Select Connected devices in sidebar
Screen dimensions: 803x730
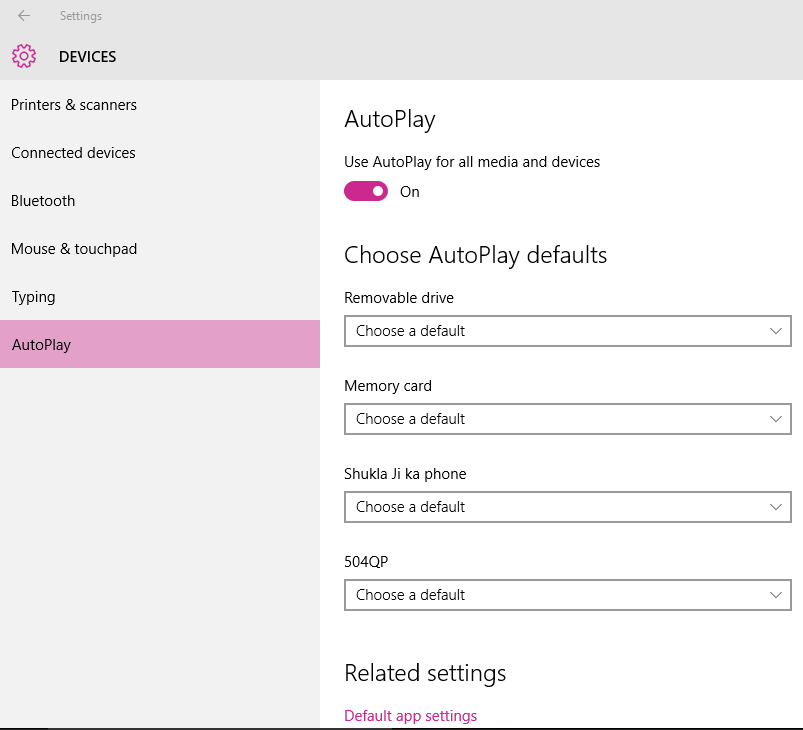coord(73,153)
